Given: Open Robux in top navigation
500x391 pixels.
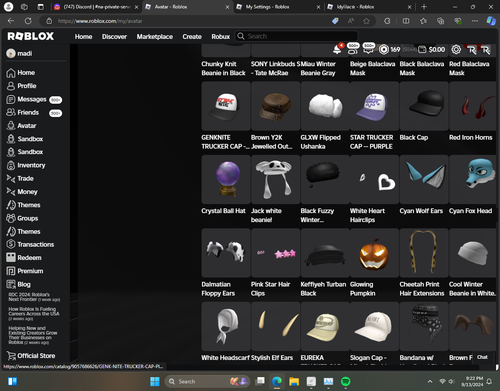Looking at the screenshot, I should tap(221, 36).
